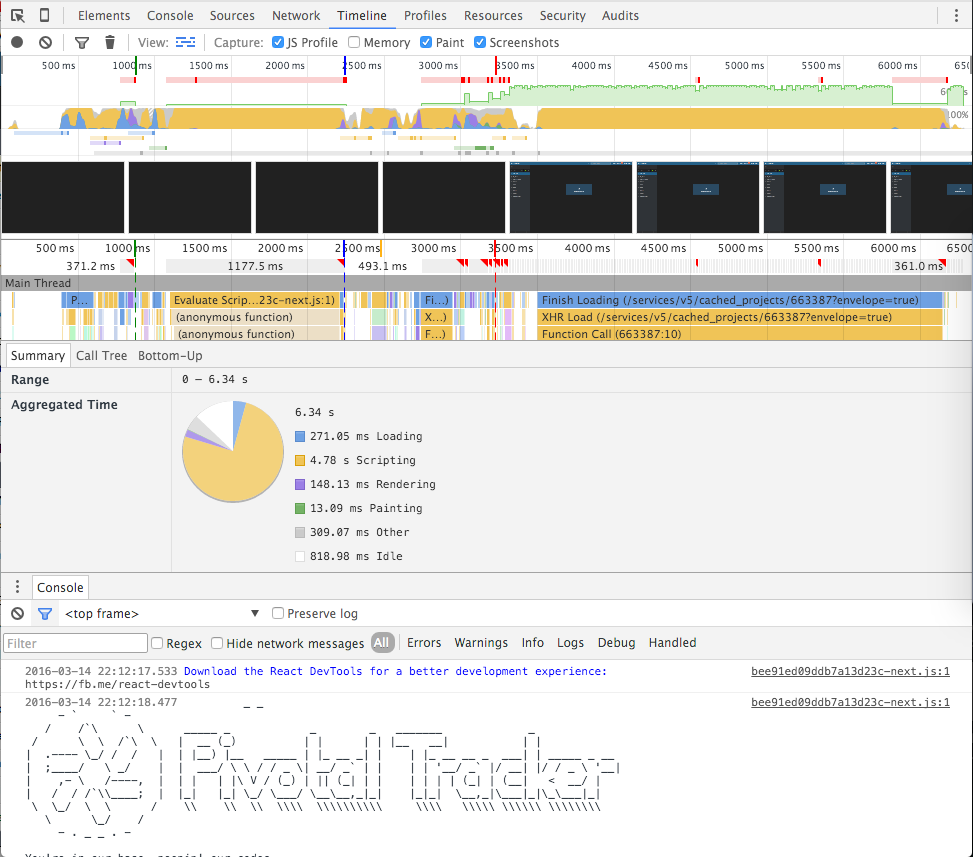
Task: Select the 1177.5 ms frame bar
Action: [x=255, y=266]
